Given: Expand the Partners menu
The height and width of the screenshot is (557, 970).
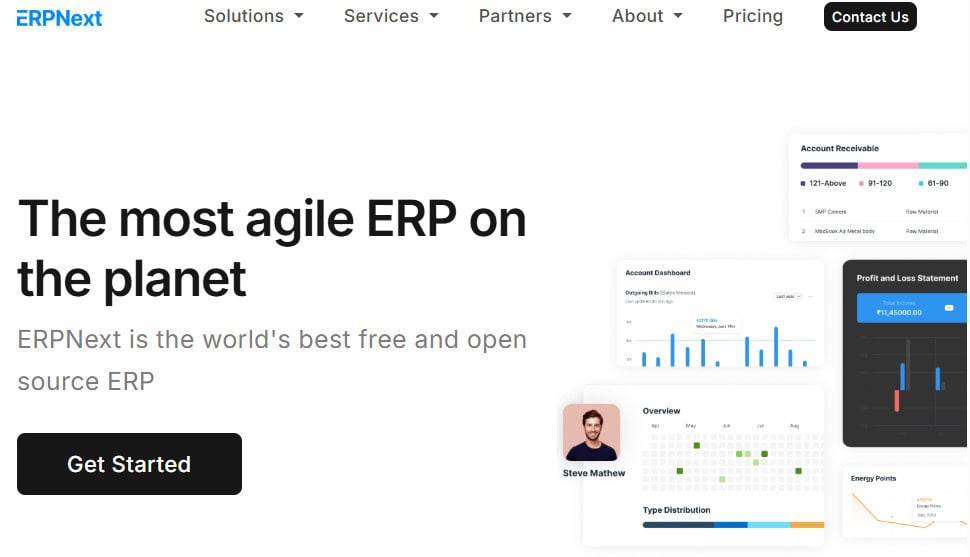Looking at the screenshot, I should [525, 16].
